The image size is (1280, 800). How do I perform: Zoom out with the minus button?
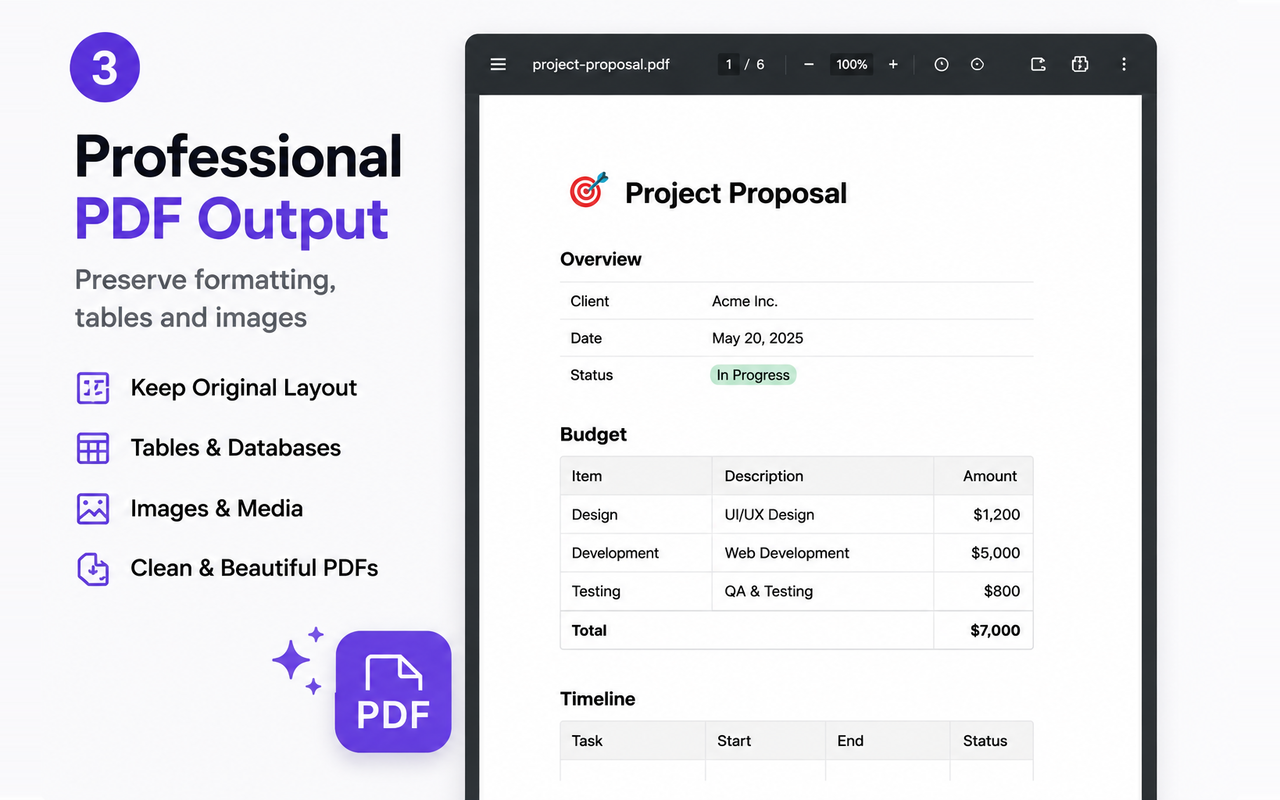(809, 64)
